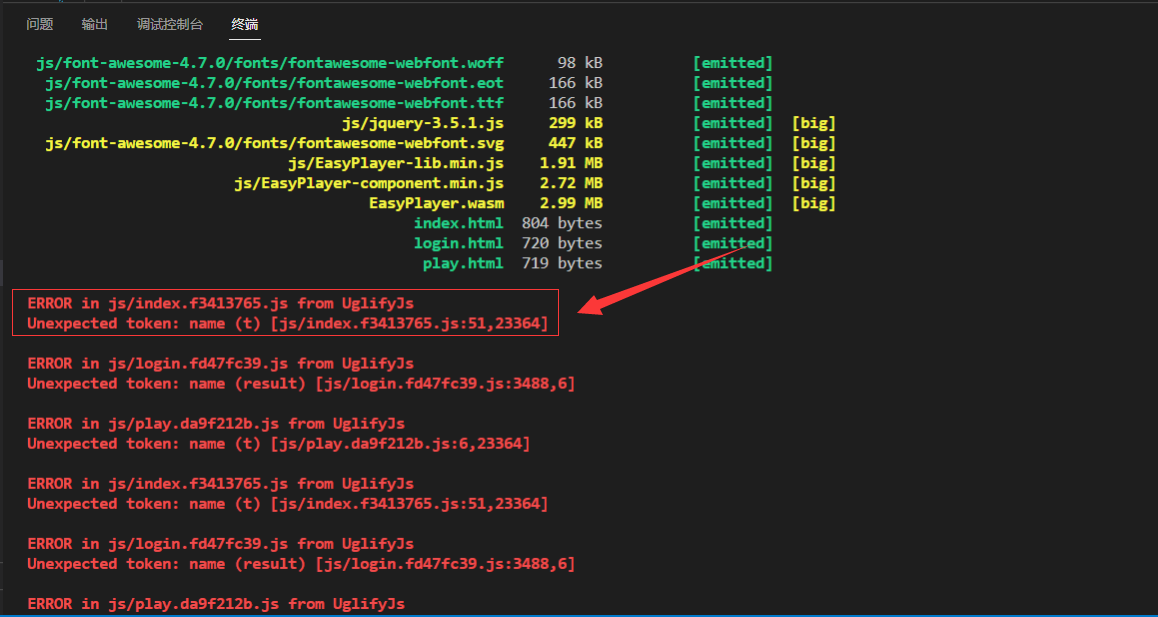Click [big] flag on EasyPlayer-lib.min.js row
The height and width of the screenshot is (617, 1158).
(x=814, y=163)
